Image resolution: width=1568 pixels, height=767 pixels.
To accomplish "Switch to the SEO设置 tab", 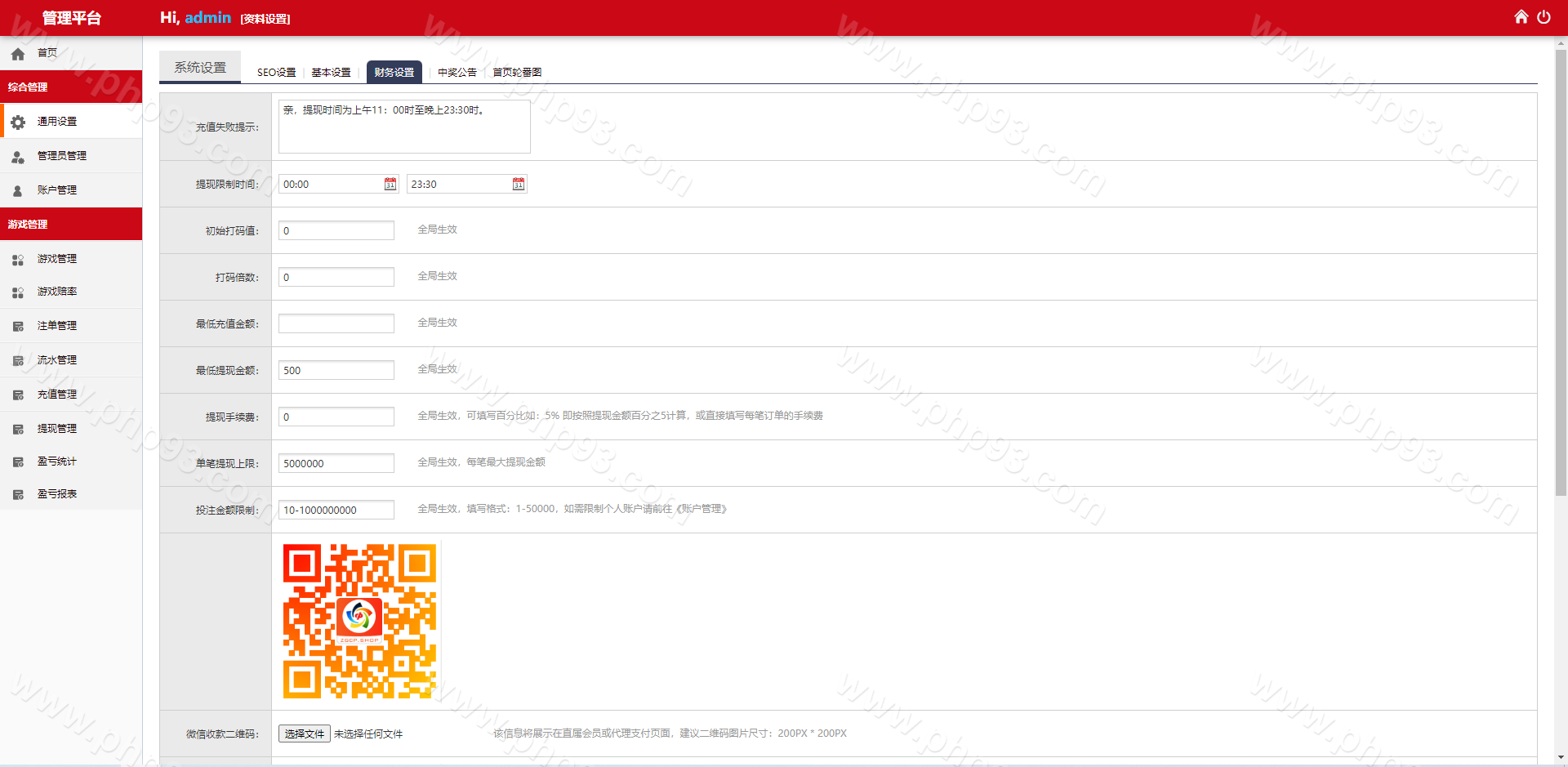I will [276, 73].
